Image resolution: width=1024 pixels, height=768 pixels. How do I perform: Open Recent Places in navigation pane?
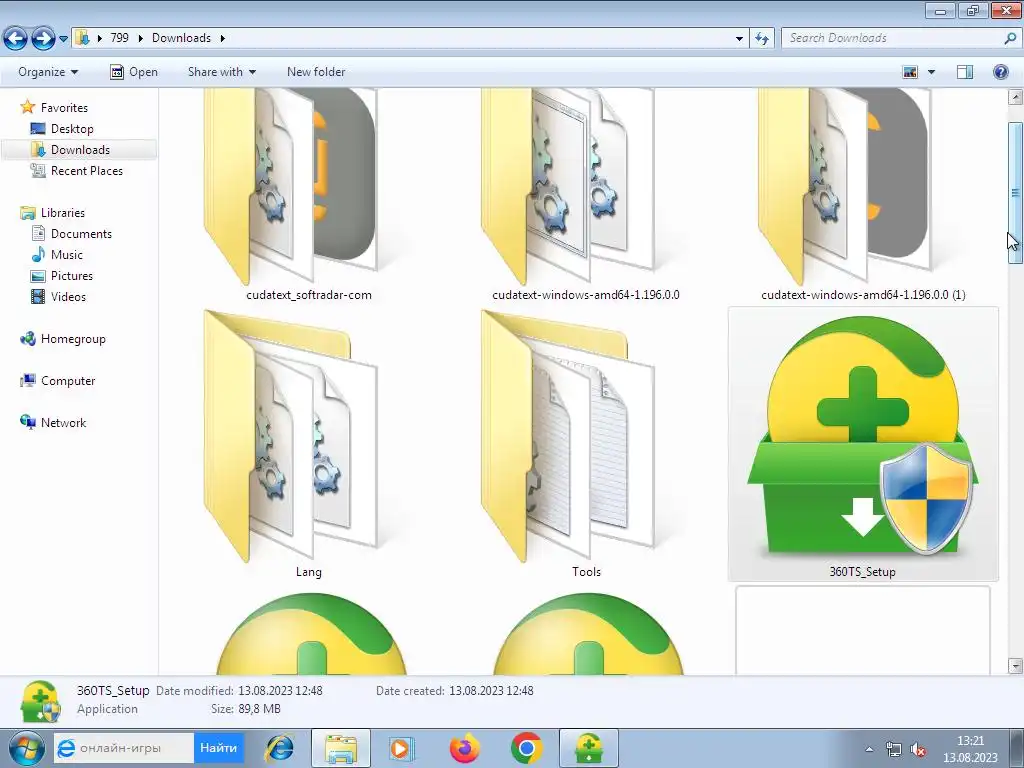point(87,170)
